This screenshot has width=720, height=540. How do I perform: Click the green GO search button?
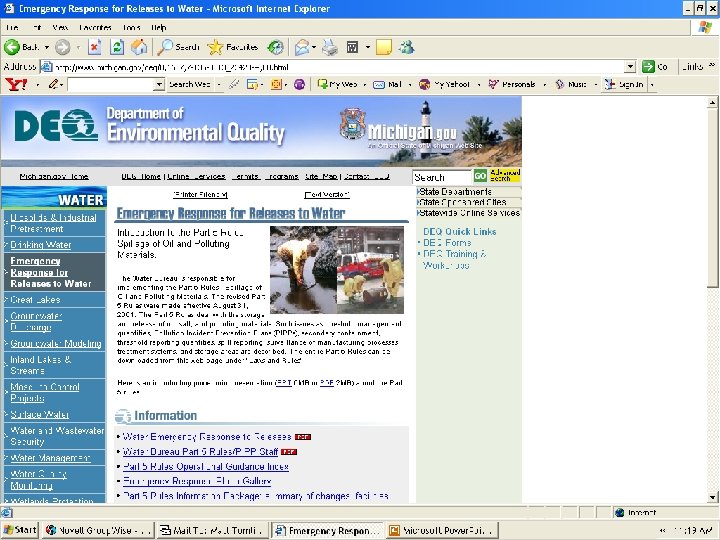[480, 176]
